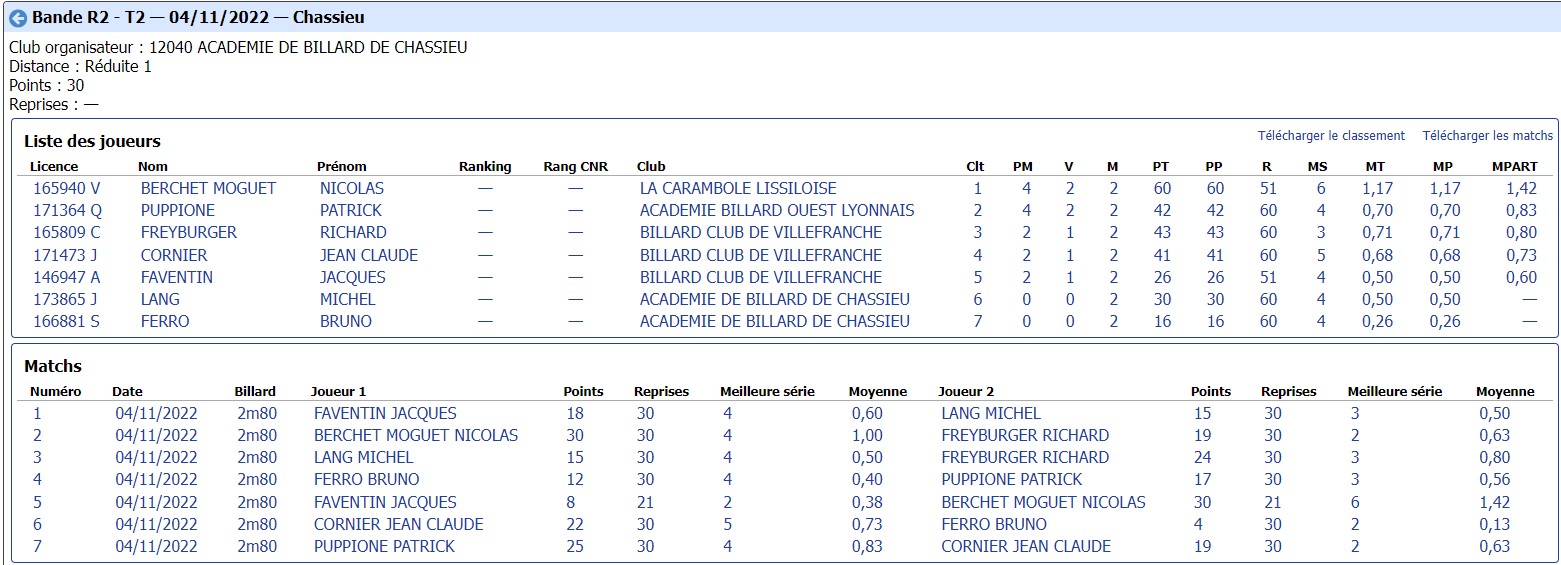Click player name FREYBURGER in players list
The width and height of the screenshot is (1561, 565).
click(189, 232)
